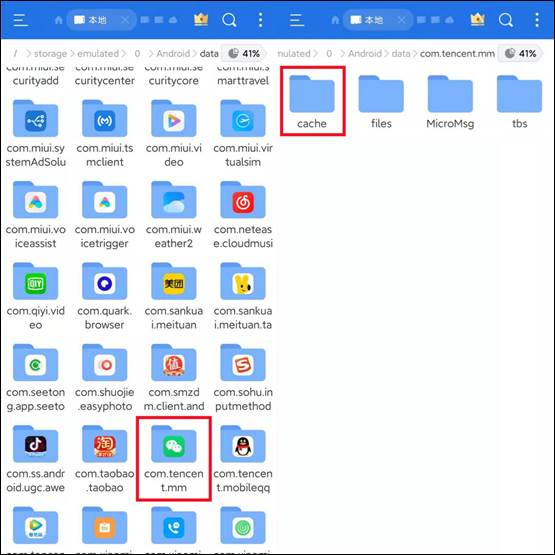This screenshot has width=555, height=555.
Task: Open hamburger menu in left panel
Action: pos(21,20)
